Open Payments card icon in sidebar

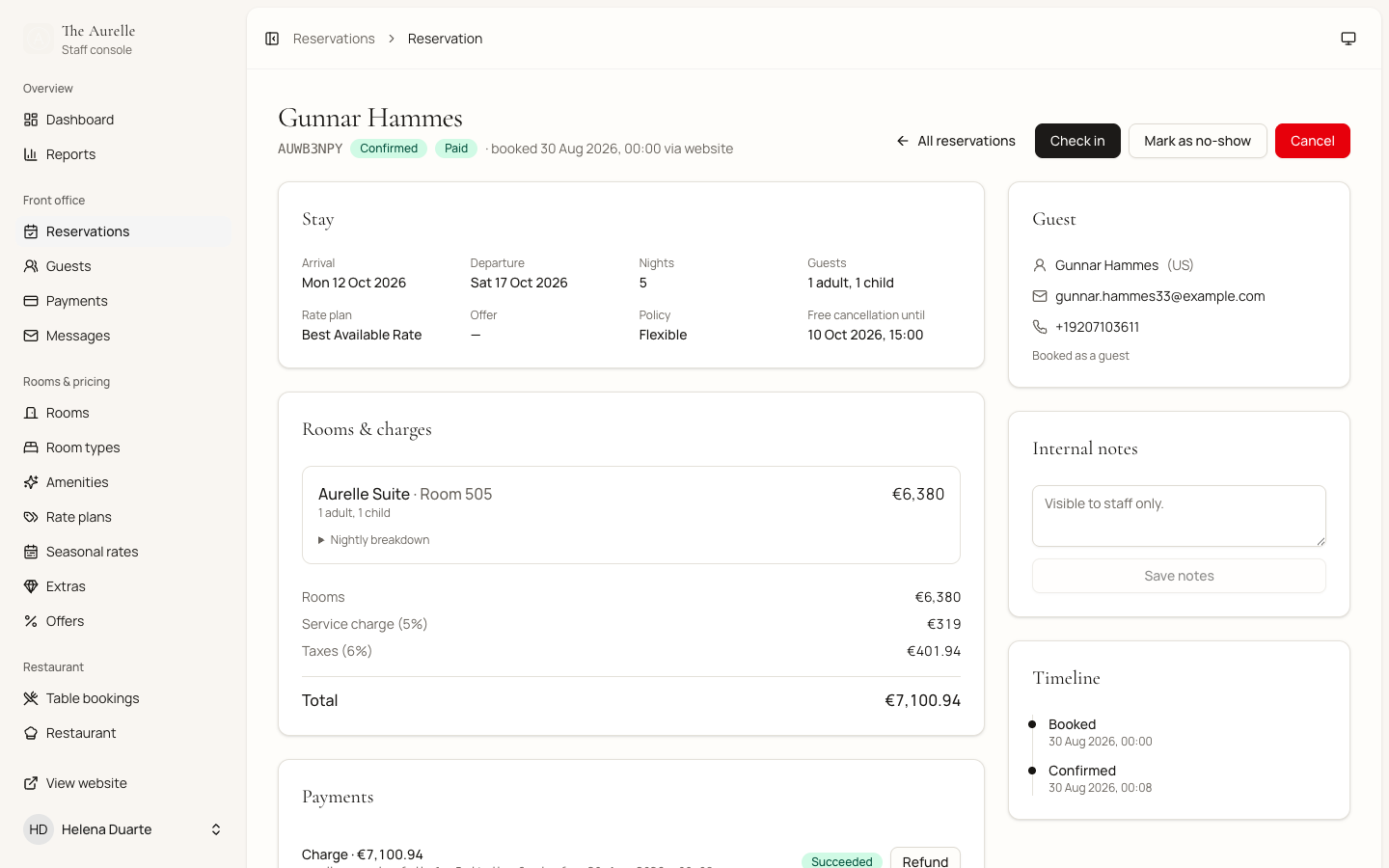(x=31, y=301)
